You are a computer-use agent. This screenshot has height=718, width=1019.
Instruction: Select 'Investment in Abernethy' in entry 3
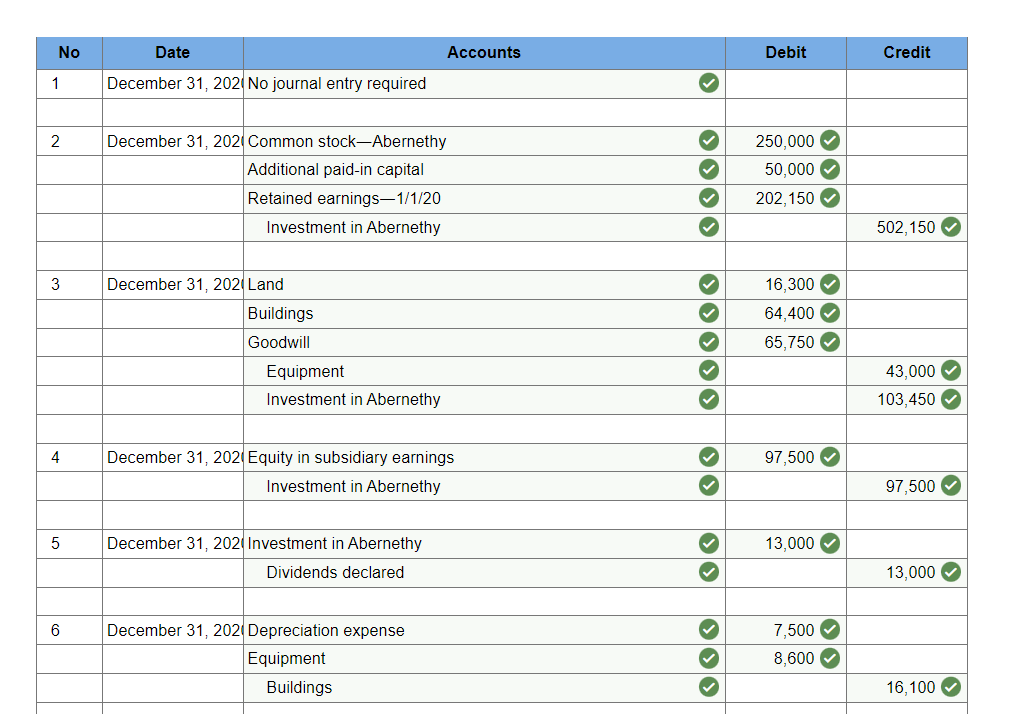[353, 400]
